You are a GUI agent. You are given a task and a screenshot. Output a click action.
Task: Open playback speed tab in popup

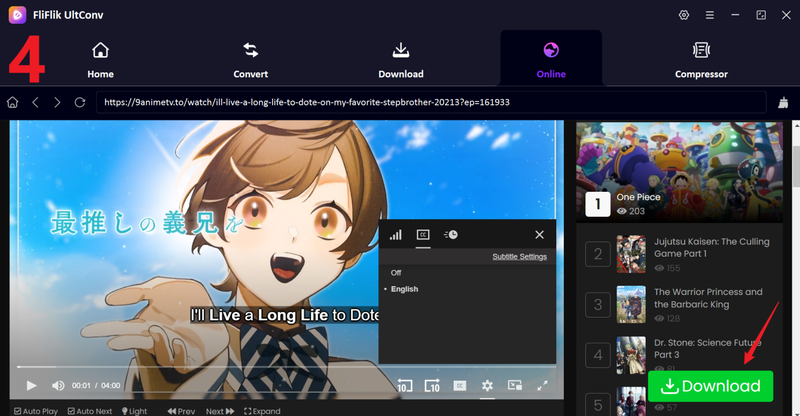pyautogui.click(x=451, y=235)
